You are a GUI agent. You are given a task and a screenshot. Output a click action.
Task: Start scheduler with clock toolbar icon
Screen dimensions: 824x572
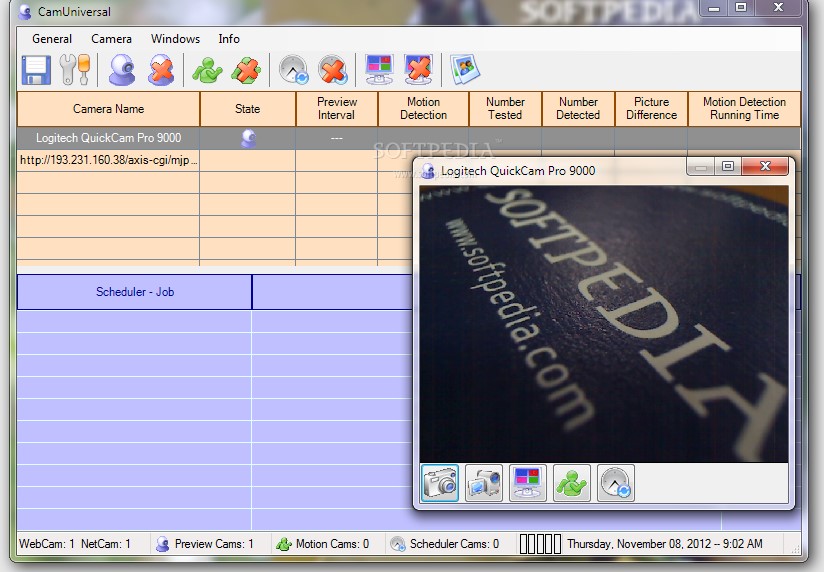click(x=293, y=70)
